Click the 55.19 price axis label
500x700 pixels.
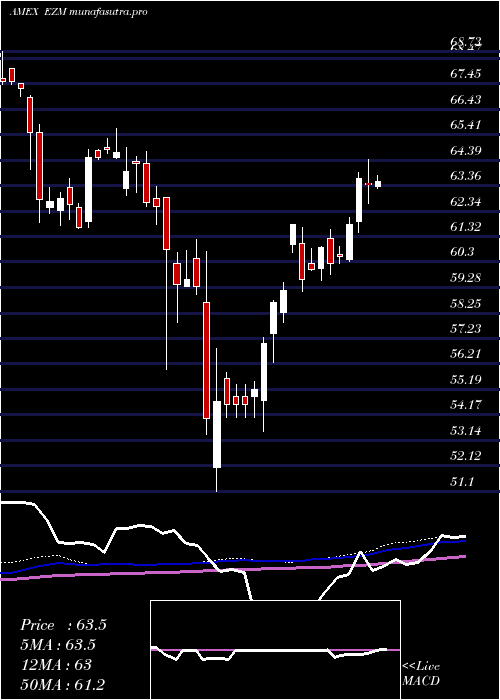click(x=466, y=380)
